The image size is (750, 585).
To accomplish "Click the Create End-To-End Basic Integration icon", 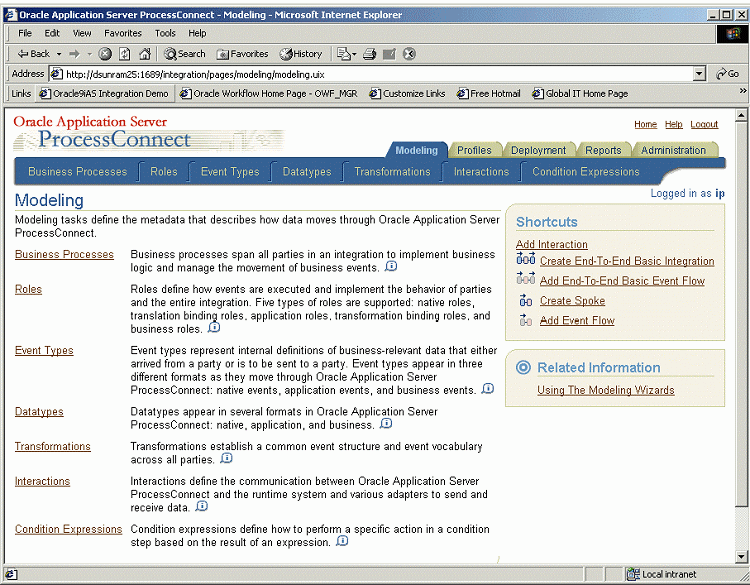I will click(526, 259).
